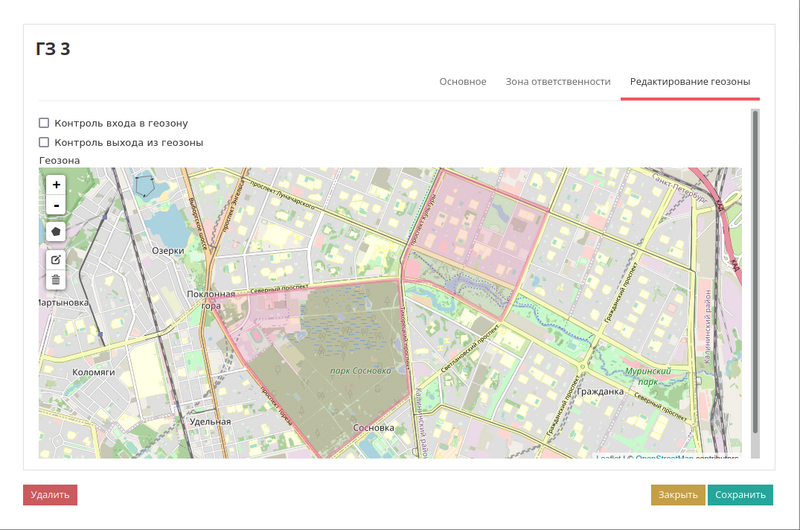Click the Закрыть button
This screenshot has height=530, width=800.
click(678, 494)
